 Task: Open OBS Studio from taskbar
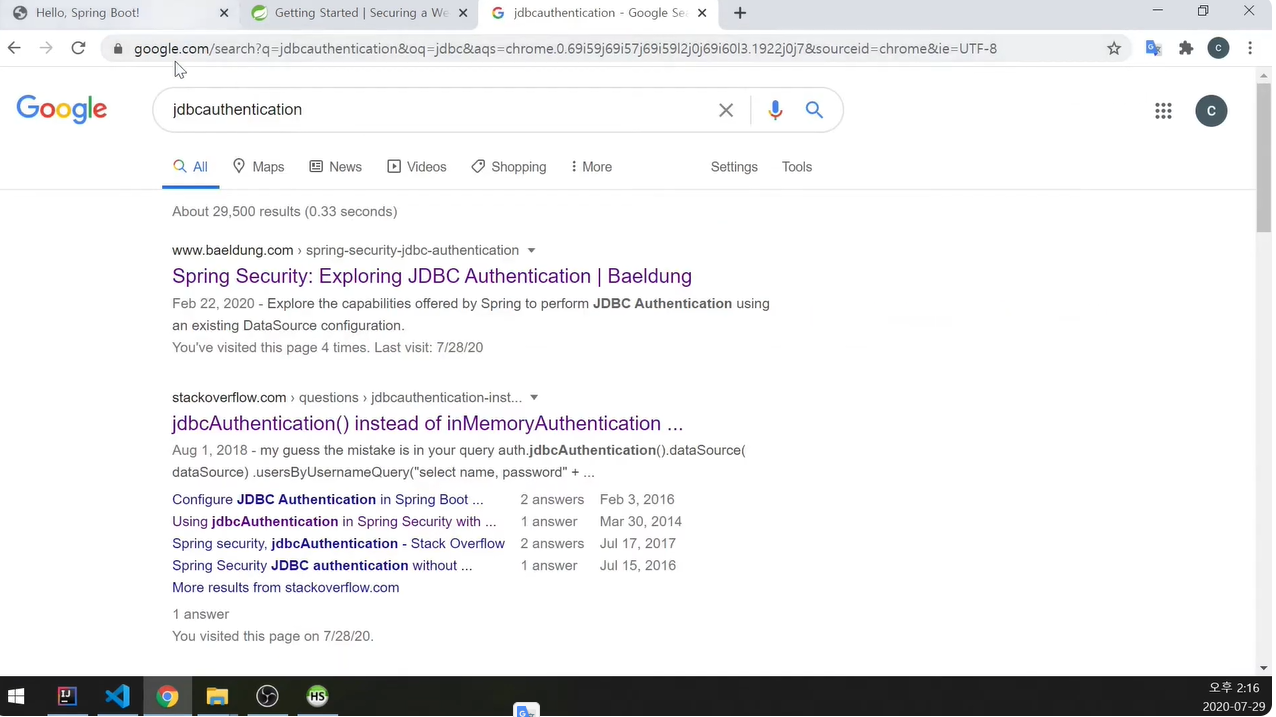click(267, 696)
